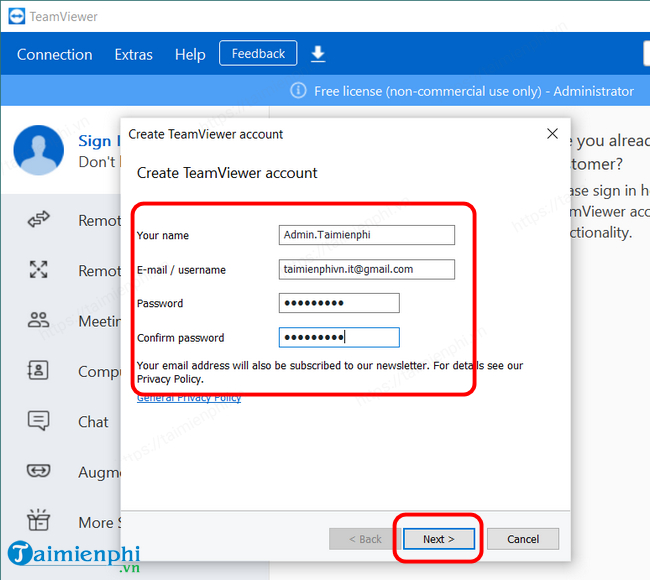
Task: Select the Chat sidebar label
Action: 93,422
